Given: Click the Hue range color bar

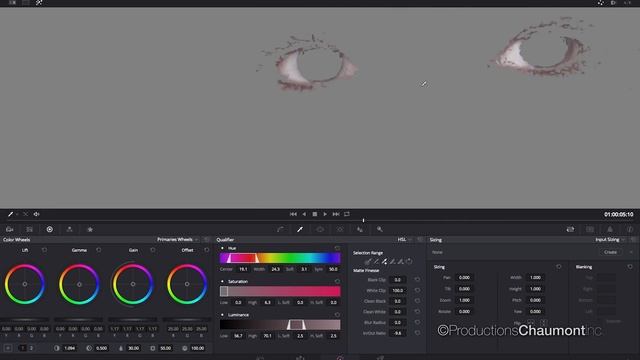Looking at the screenshot, I should (280, 258).
